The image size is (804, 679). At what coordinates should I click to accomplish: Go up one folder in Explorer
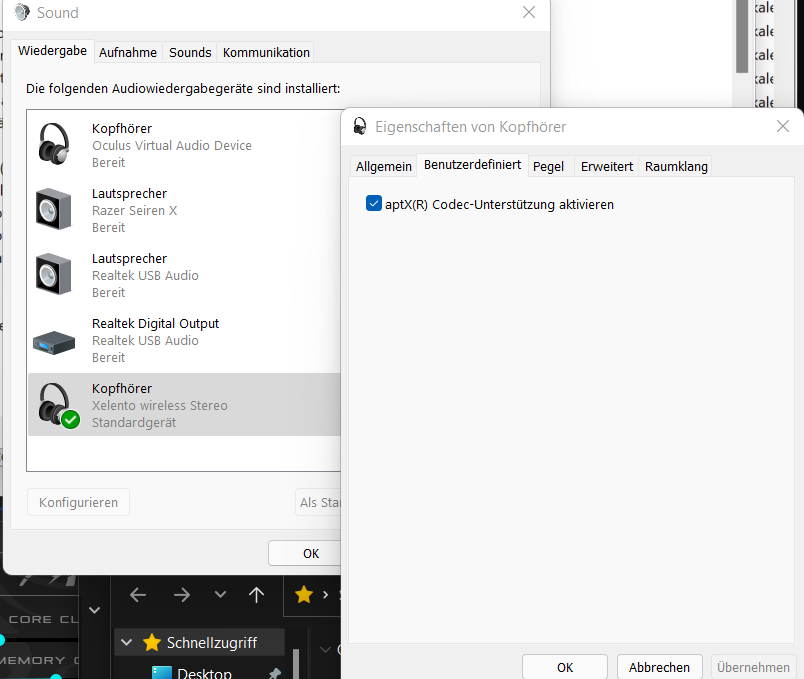pos(256,595)
